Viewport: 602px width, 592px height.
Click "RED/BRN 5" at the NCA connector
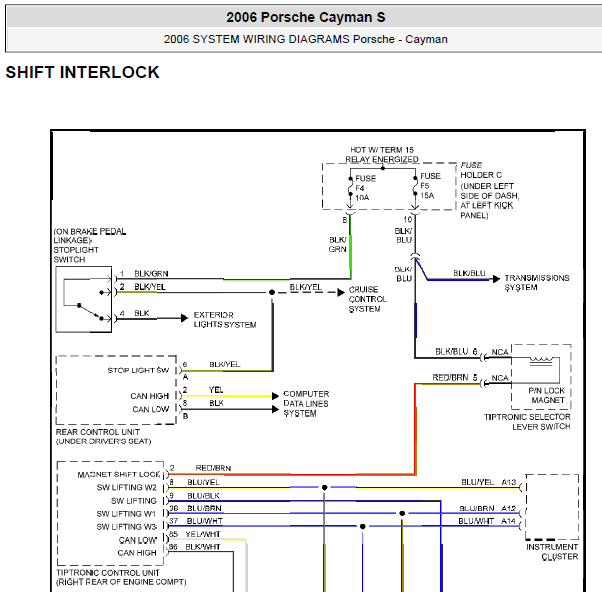455,377
